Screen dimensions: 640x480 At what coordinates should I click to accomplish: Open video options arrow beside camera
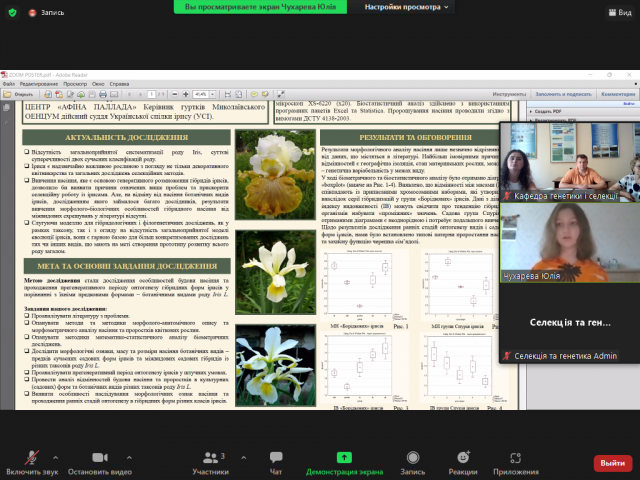click(x=129, y=458)
